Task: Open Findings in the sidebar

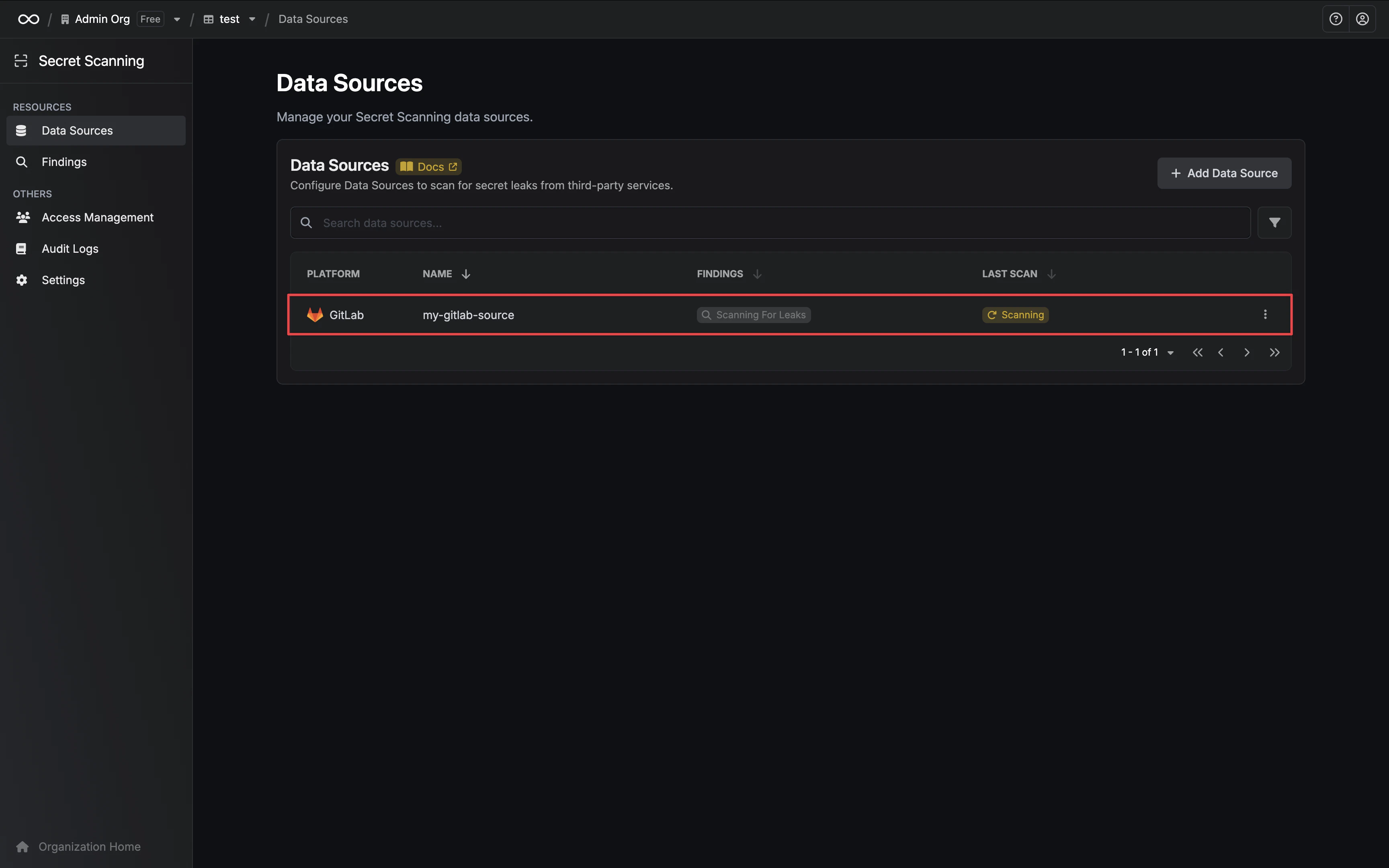Action: point(96,162)
